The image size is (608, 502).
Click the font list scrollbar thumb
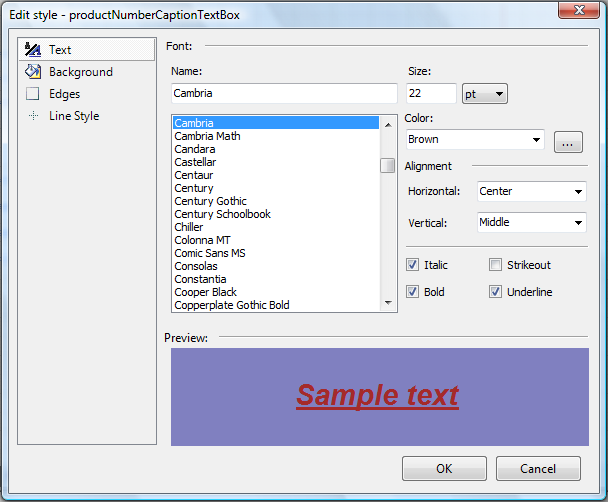[387, 166]
